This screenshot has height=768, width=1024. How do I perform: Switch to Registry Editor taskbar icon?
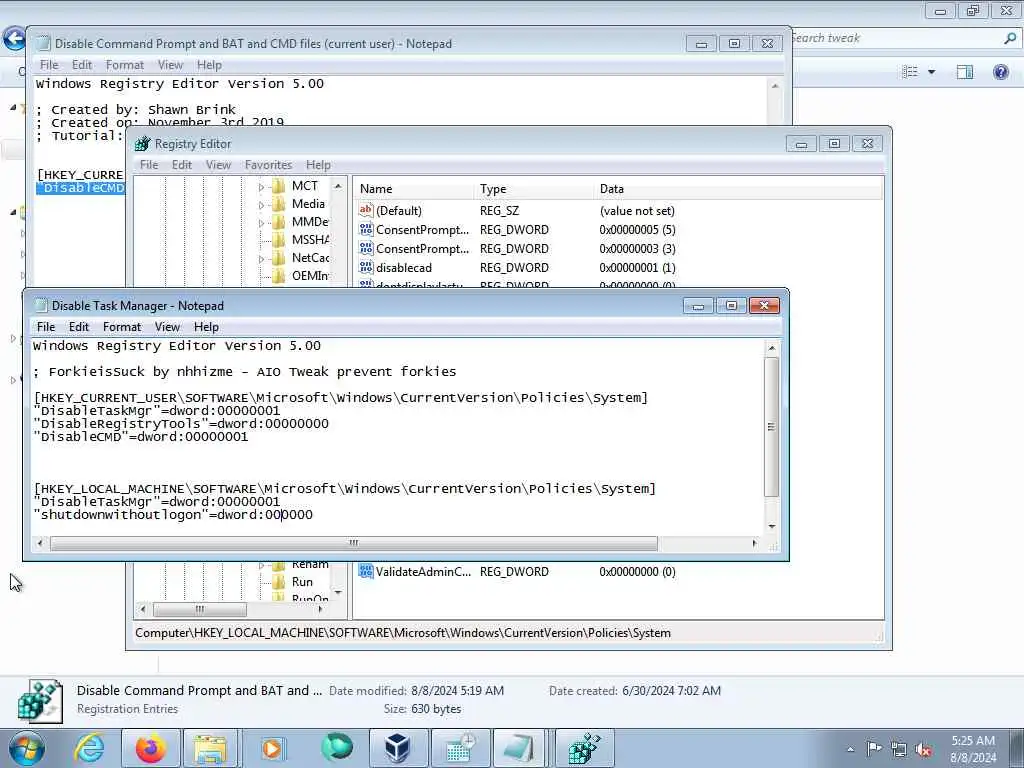(583, 748)
